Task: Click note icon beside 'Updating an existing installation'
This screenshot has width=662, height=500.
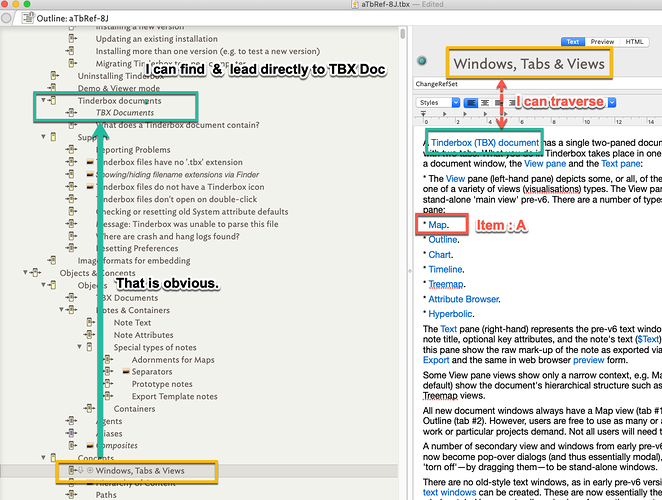Action: 72,38
